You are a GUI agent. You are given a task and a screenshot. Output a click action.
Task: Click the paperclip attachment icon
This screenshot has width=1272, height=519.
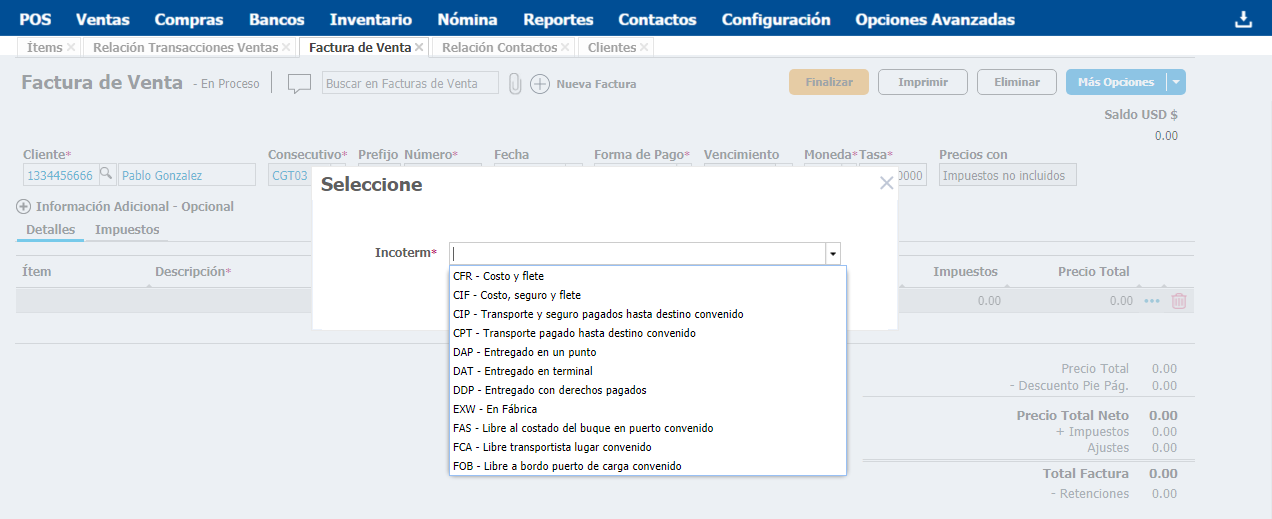point(515,84)
